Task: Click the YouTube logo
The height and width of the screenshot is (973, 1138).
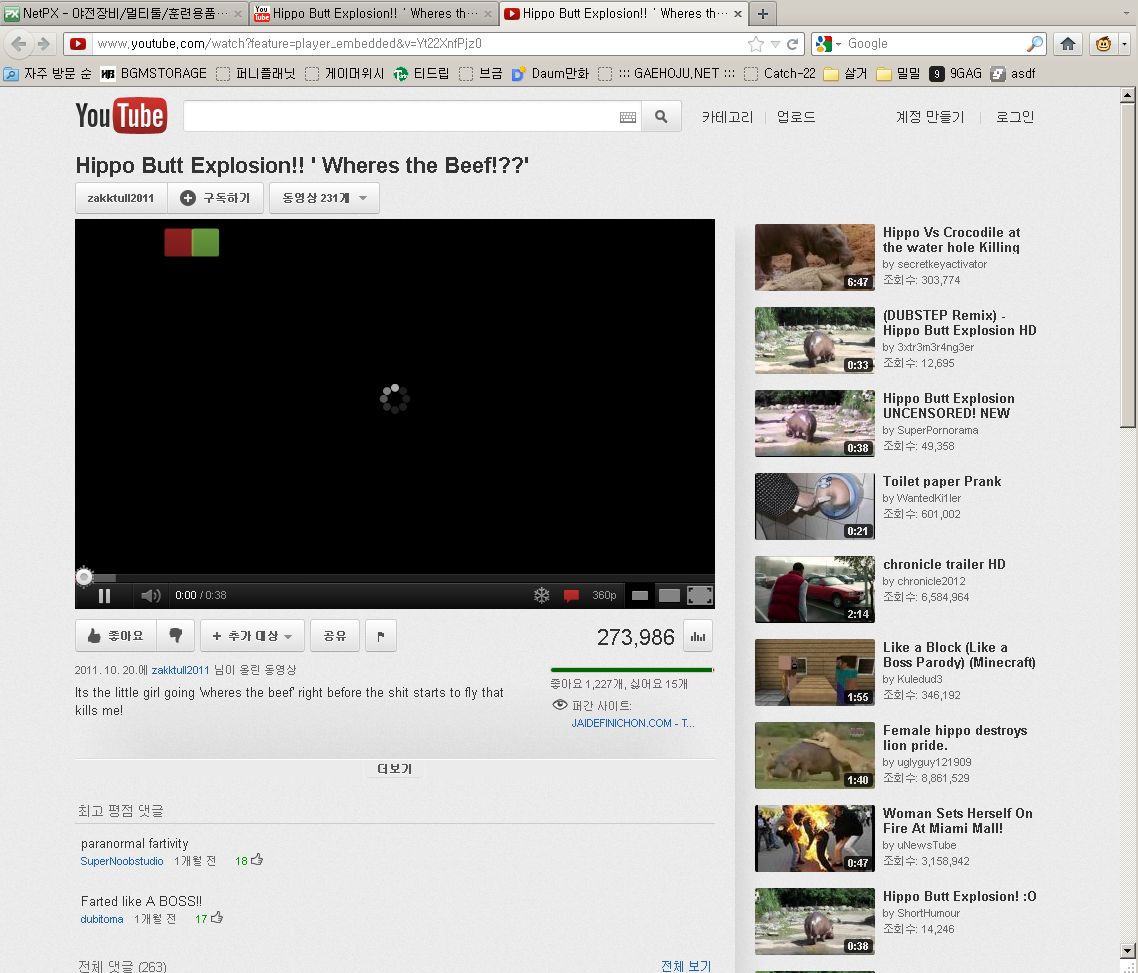Action: (x=121, y=116)
